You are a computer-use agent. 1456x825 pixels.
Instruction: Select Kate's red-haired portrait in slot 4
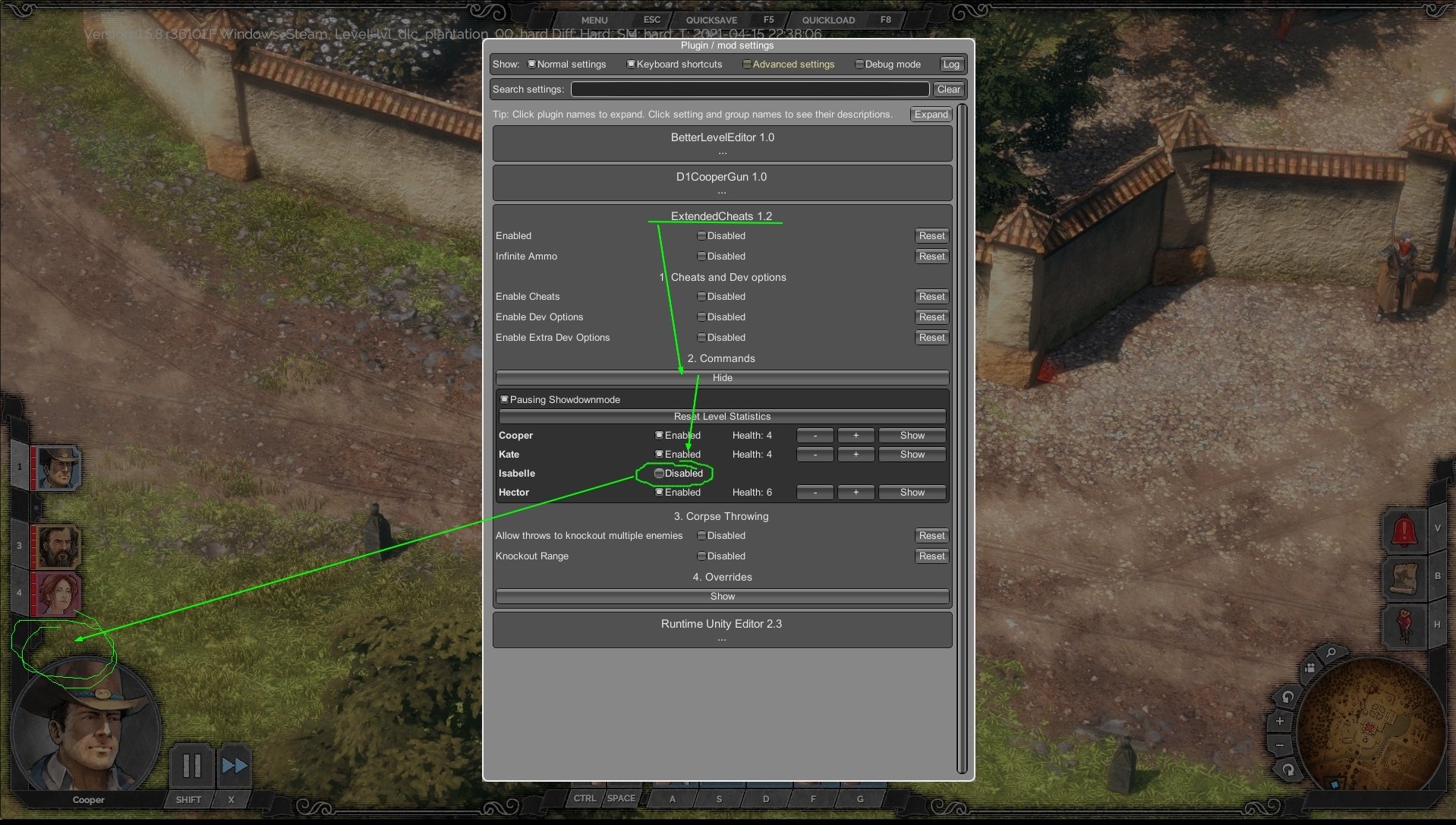tap(58, 594)
